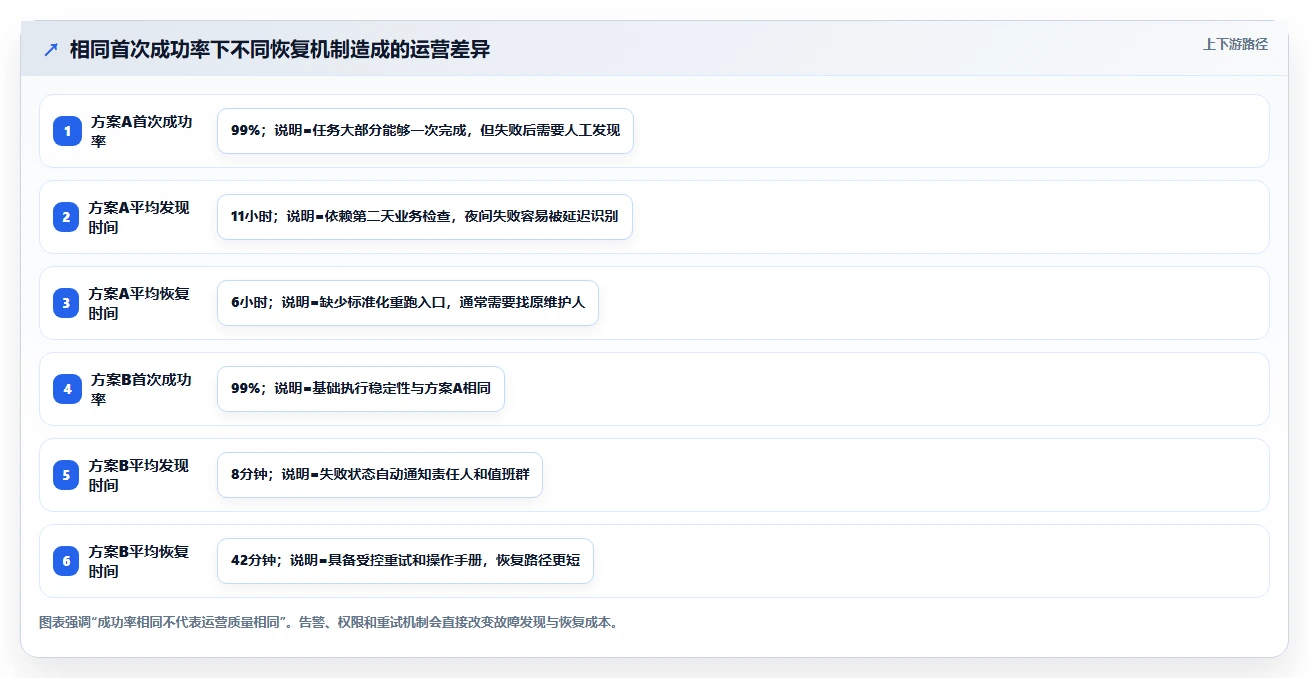1309x678 pixels.
Task: Click the footnote starting 图表强调
Action: coord(330,622)
